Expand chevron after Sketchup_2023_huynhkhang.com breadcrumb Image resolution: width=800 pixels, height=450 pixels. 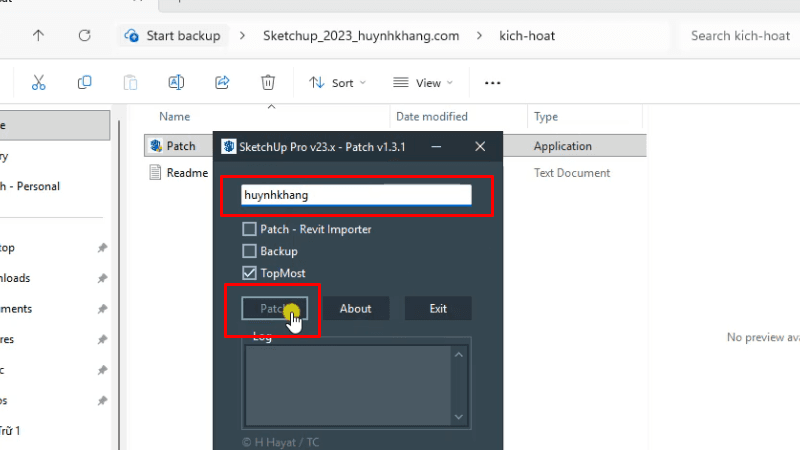(x=479, y=36)
